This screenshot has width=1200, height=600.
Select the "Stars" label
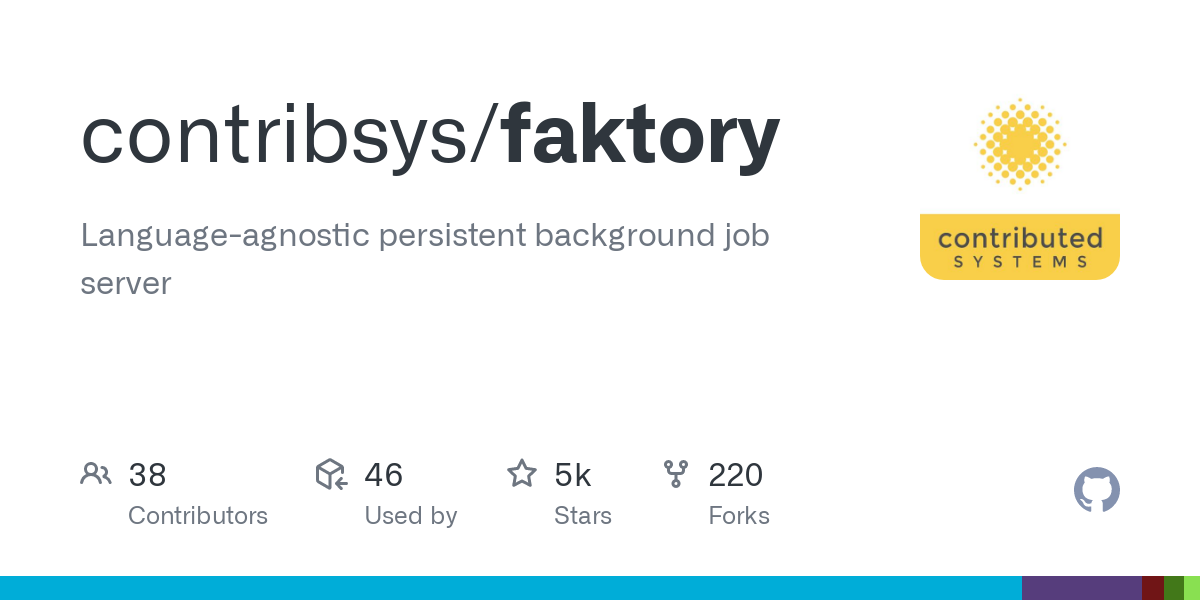(583, 516)
